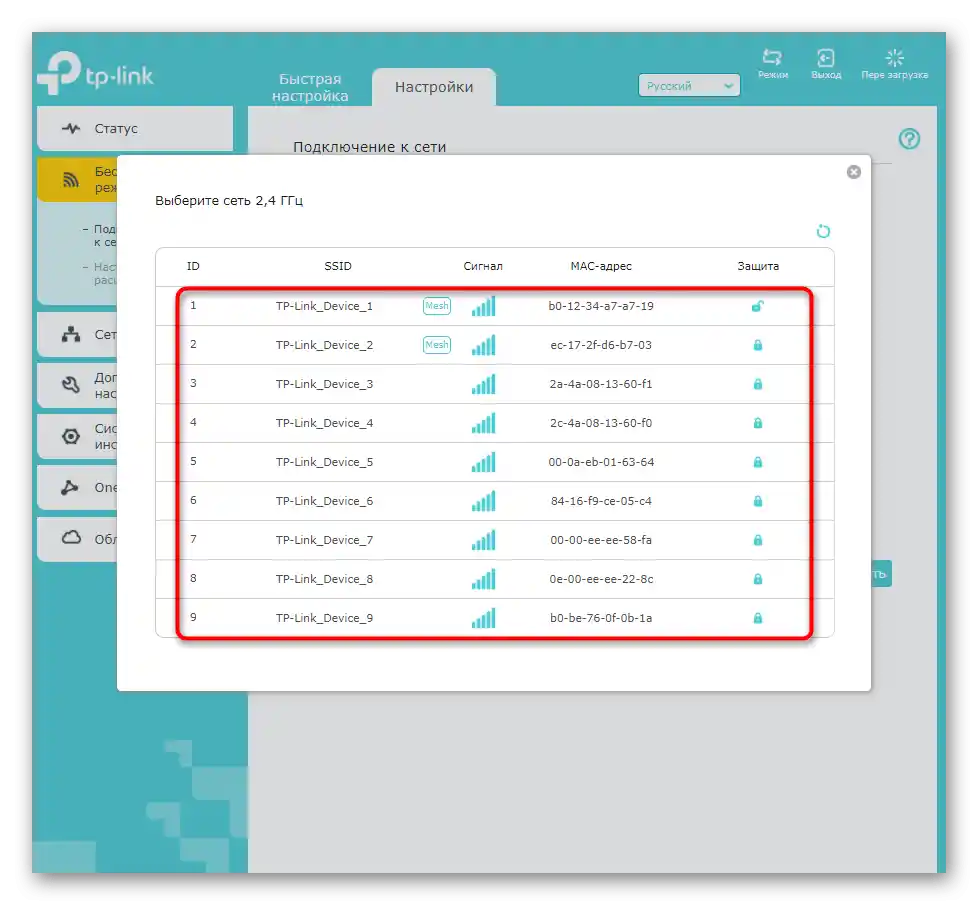Click the Mesh badge of TP-Link_Device_2
The width and height of the screenshot is (978, 905).
click(x=437, y=345)
